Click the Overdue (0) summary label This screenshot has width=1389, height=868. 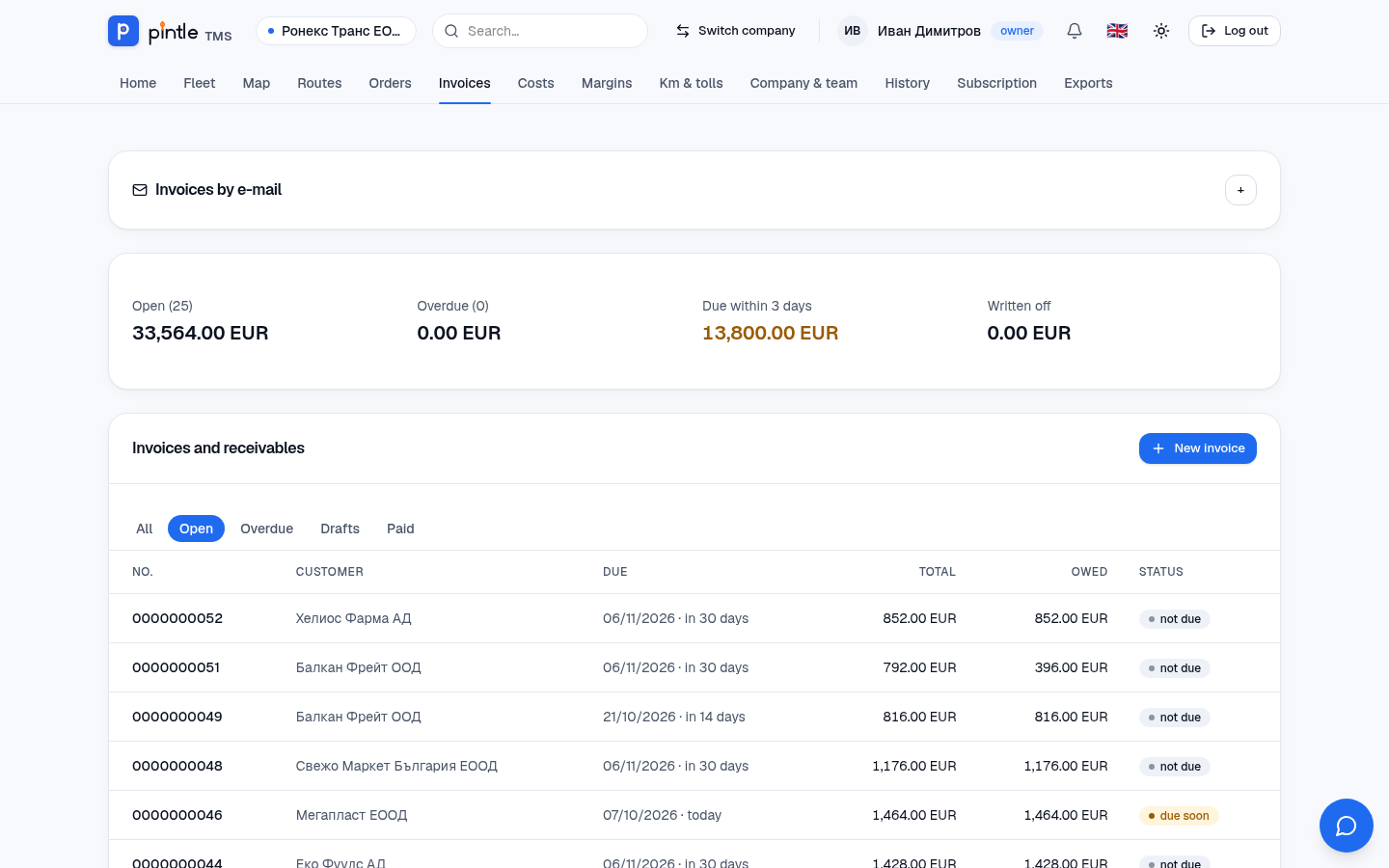click(x=453, y=306)
